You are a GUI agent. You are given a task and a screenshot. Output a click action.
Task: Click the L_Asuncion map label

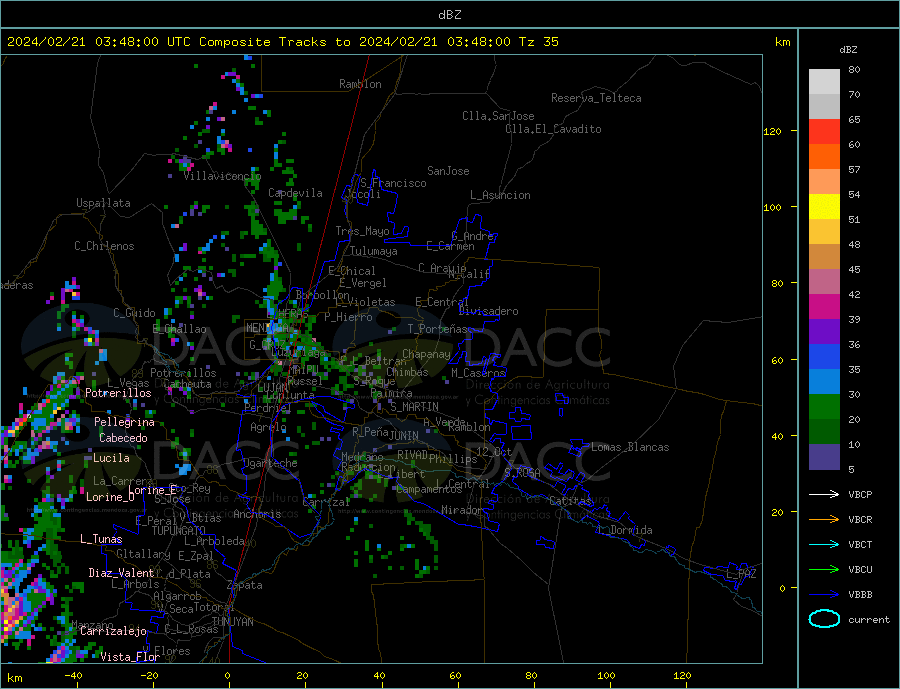point(500,195)
